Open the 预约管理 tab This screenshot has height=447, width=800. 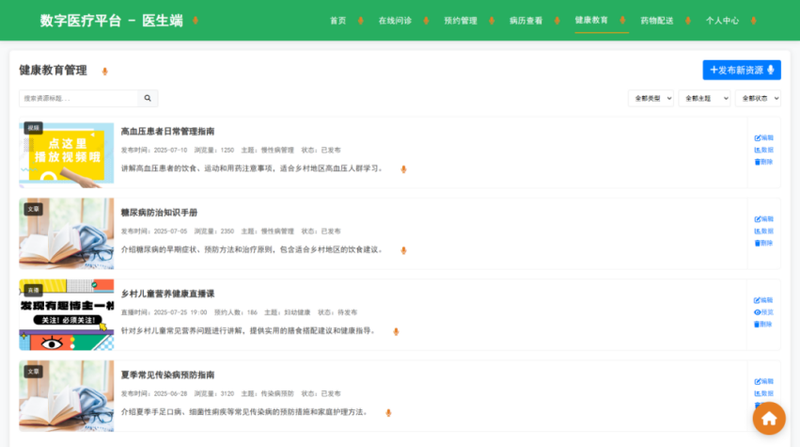[460, 20]
